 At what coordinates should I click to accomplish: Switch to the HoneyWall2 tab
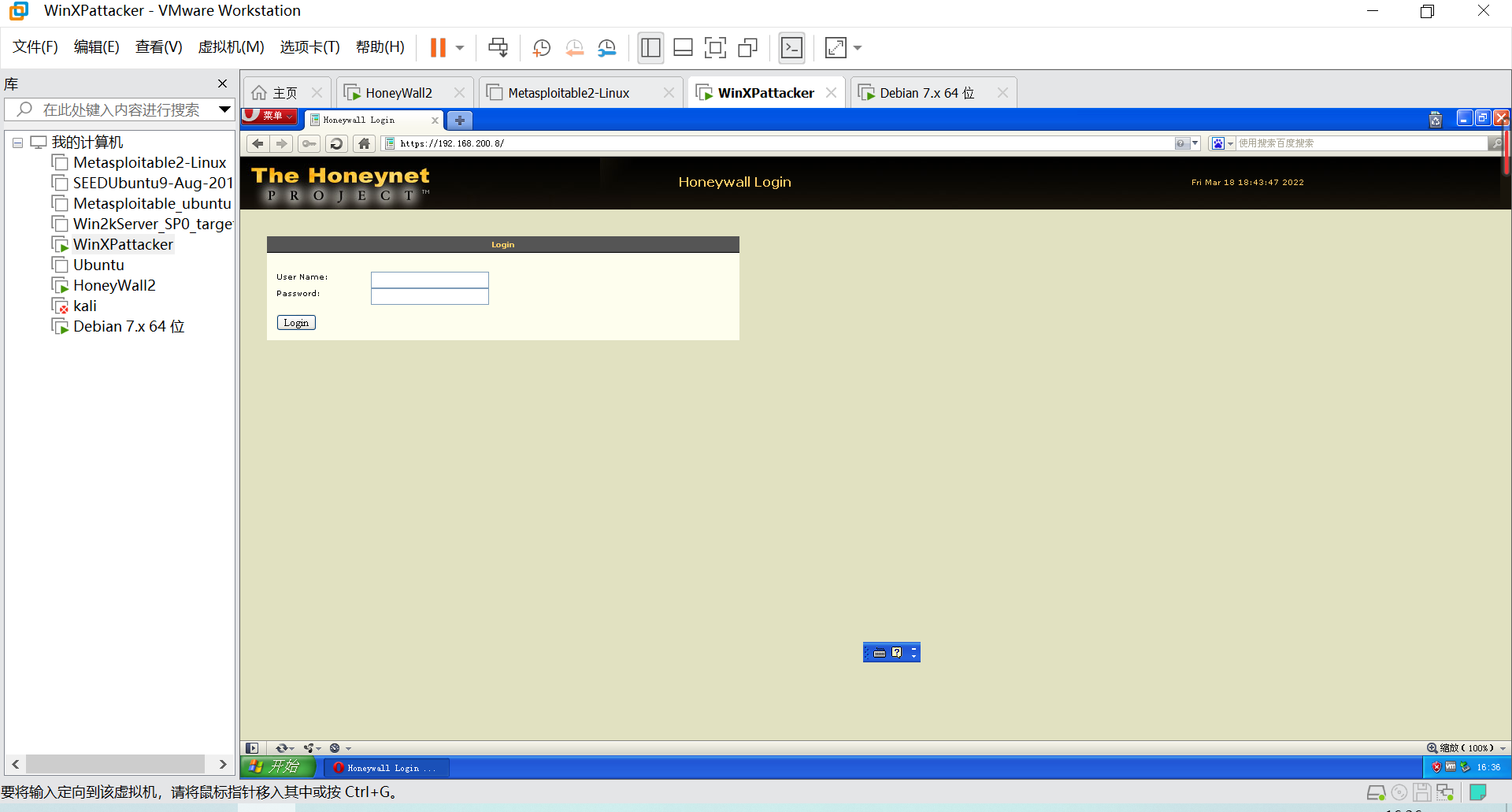pyautogui.click(x=398, y=93)
